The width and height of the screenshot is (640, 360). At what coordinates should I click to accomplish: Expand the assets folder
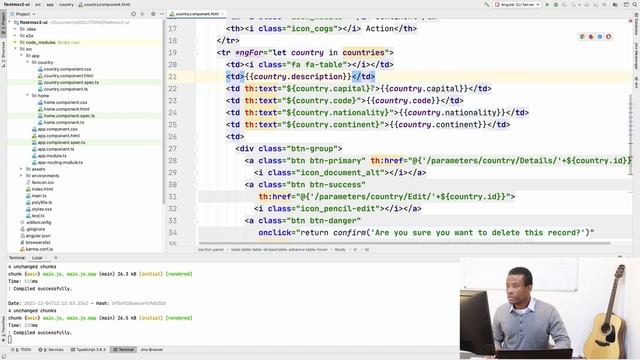click(21, 169)
